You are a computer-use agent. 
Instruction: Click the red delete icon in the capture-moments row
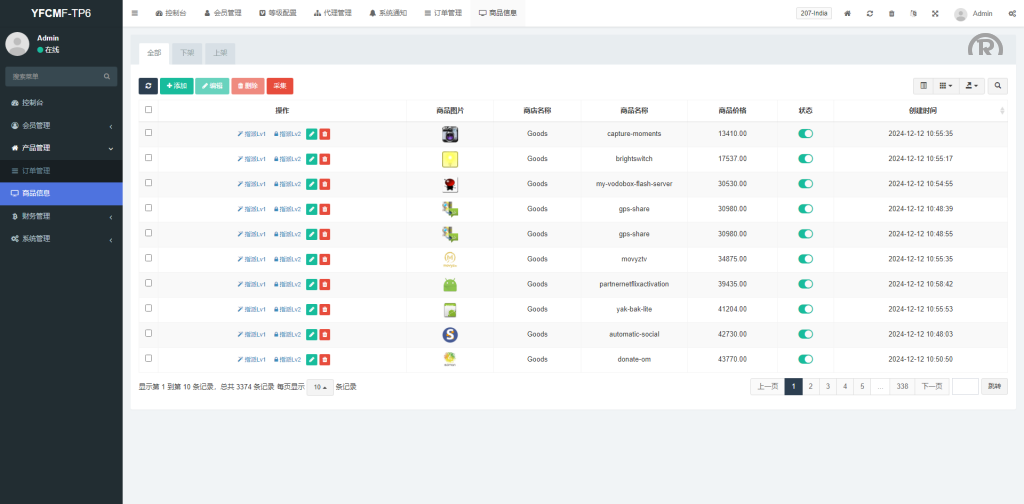point(325,133)
